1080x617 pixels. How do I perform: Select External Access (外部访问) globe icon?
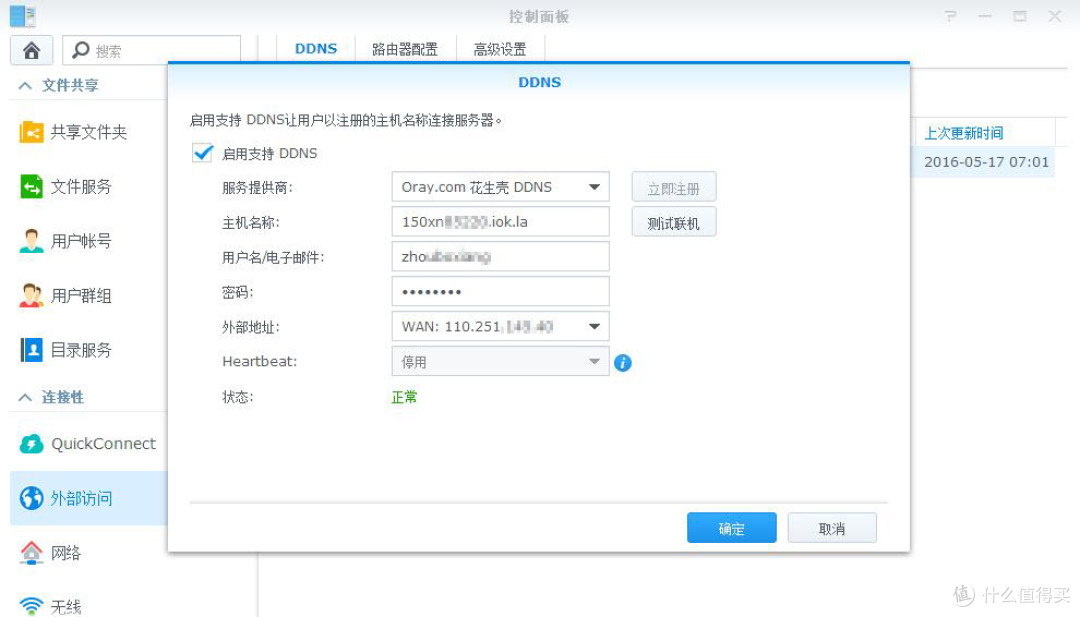tap(31, 498)
